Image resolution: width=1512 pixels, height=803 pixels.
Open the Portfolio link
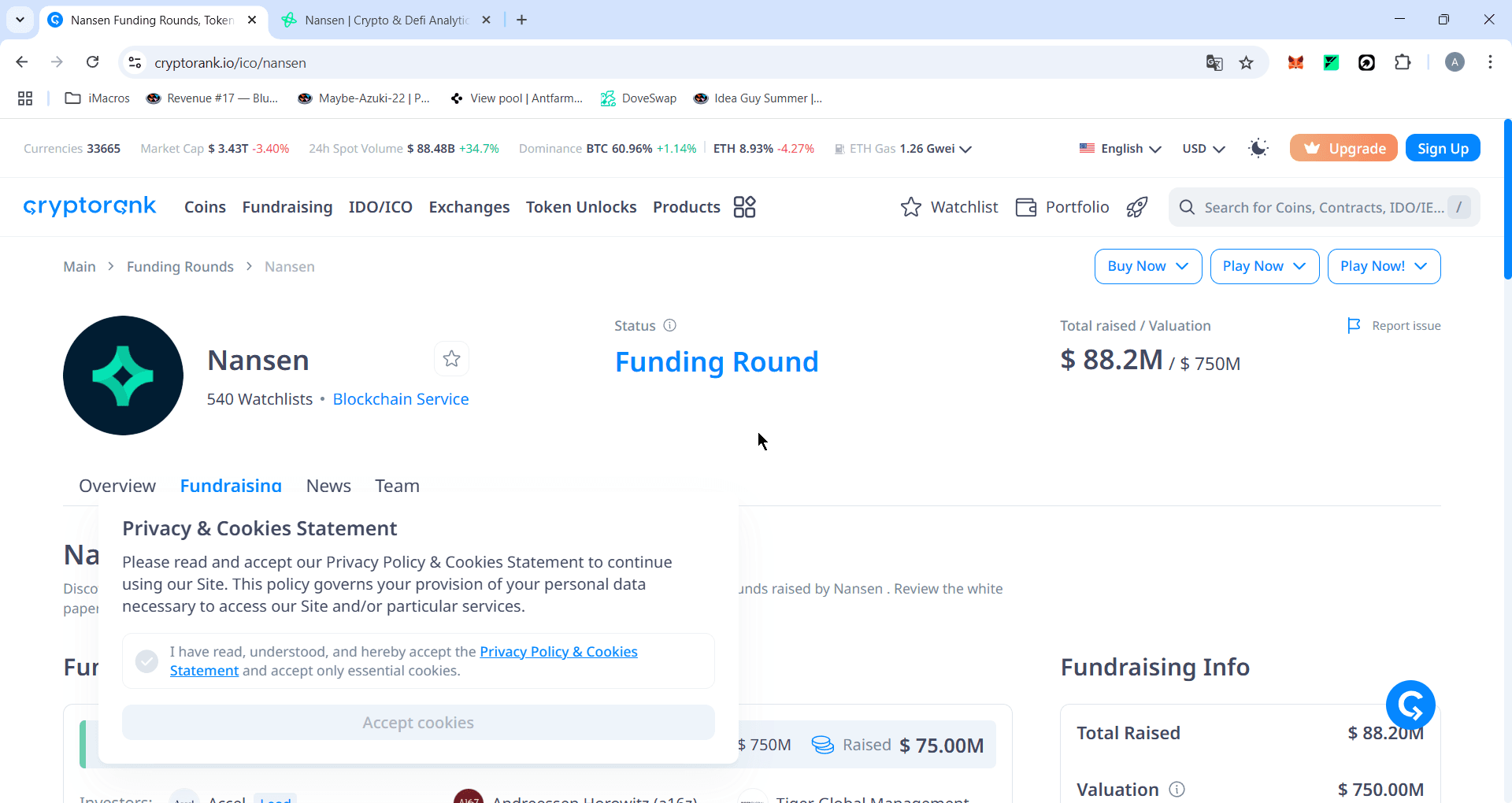[1062, 207]
